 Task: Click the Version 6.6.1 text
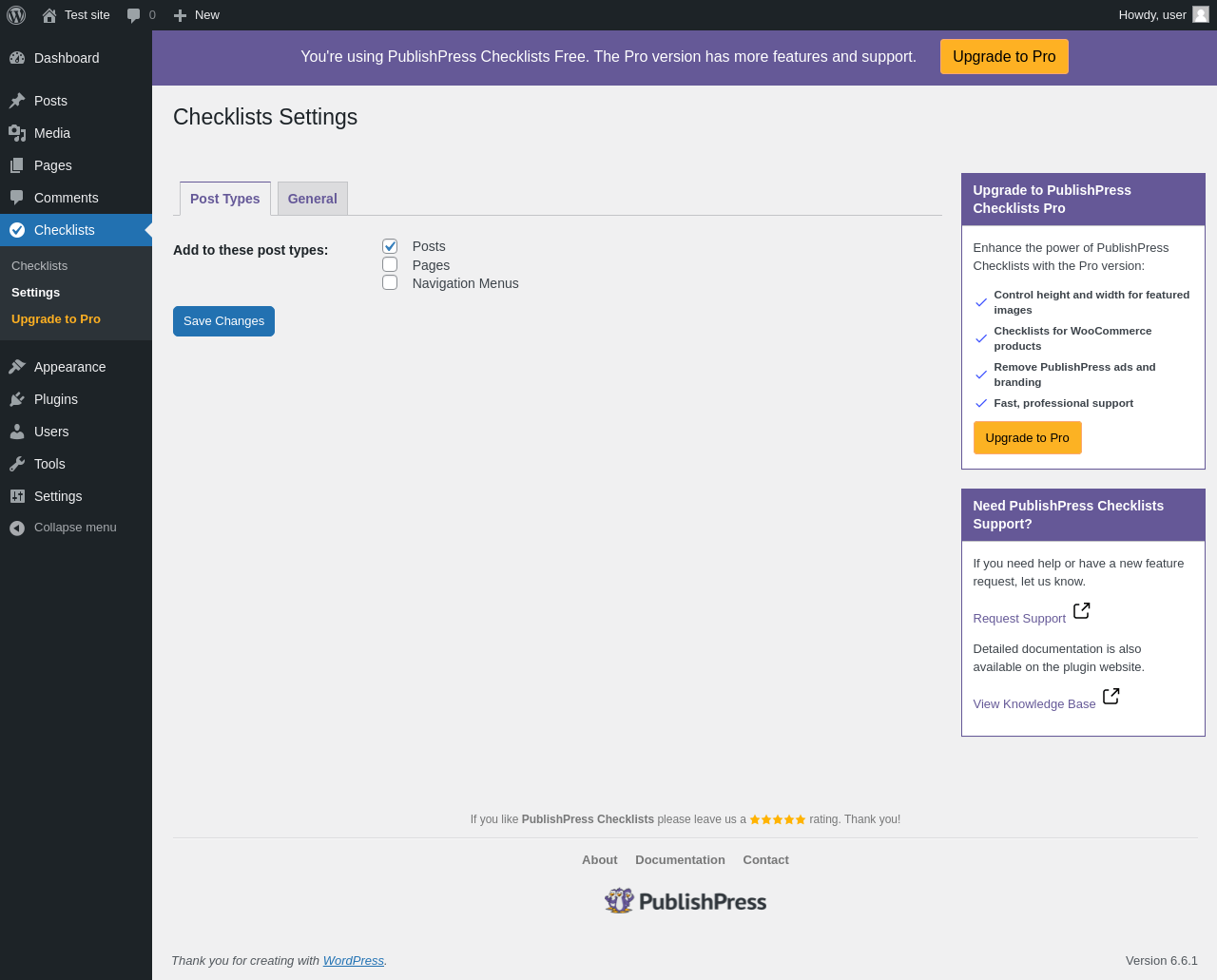[x=1162, y=961]
